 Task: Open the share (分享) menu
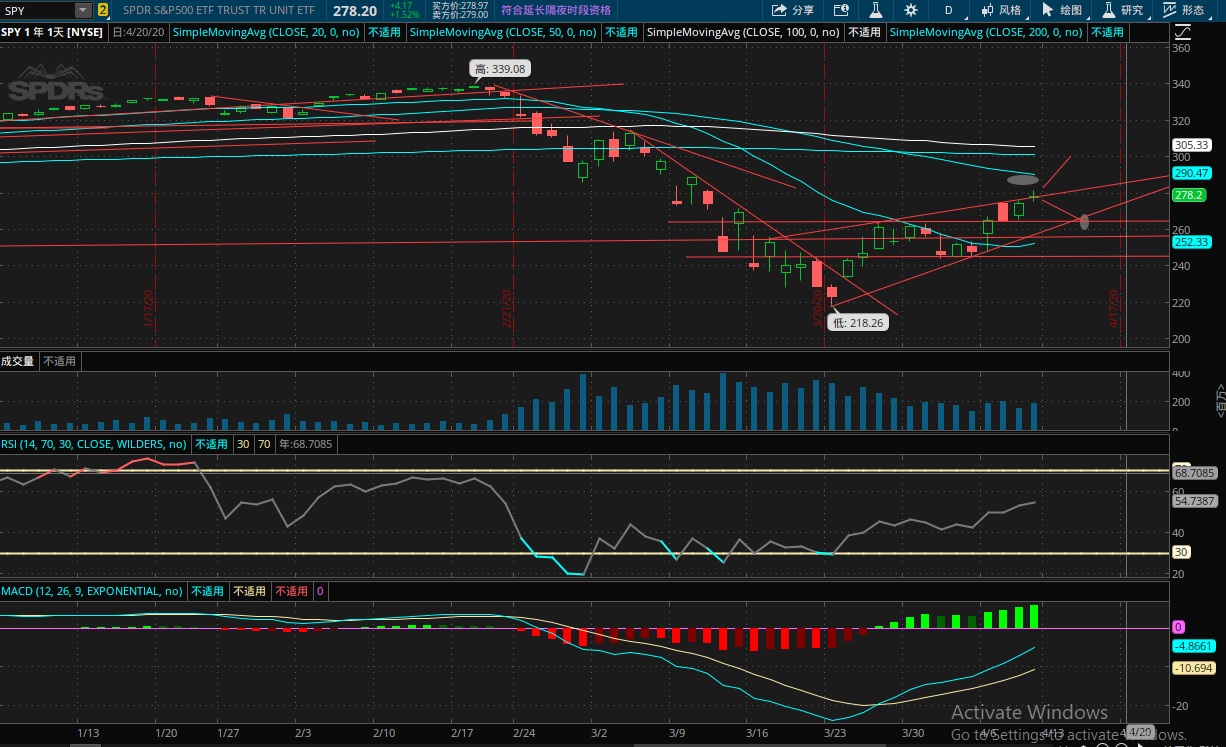[x=794, y=10]
